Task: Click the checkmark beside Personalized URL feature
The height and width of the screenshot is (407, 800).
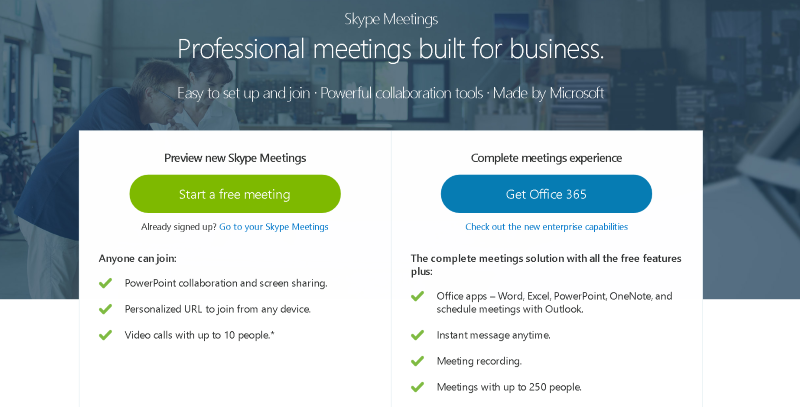Action: [105, 309]
